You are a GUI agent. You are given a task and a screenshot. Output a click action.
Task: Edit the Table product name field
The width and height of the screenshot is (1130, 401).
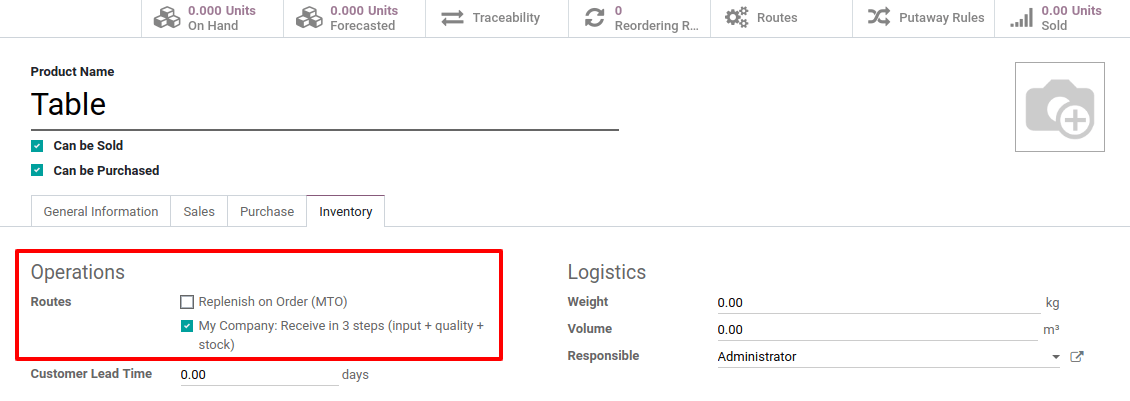point(324,105)
